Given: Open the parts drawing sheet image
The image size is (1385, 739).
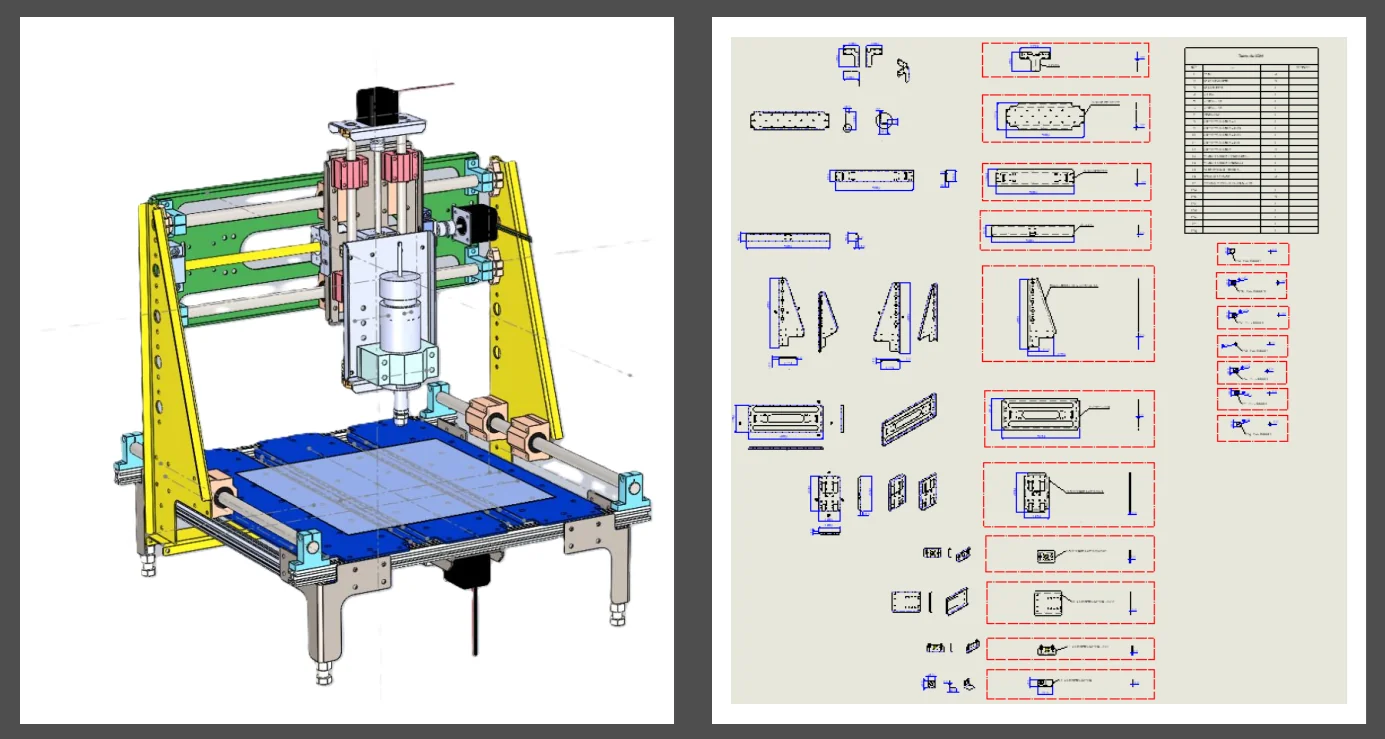Looking at the screenshot, I should click(1039, 370).
